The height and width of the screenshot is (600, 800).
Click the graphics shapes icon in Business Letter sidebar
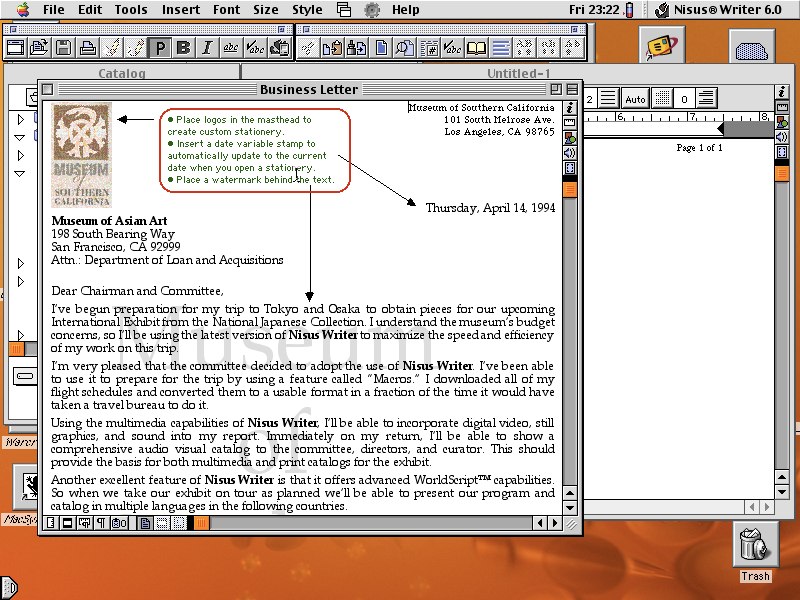pyautogui.click(x=569, y=138)
